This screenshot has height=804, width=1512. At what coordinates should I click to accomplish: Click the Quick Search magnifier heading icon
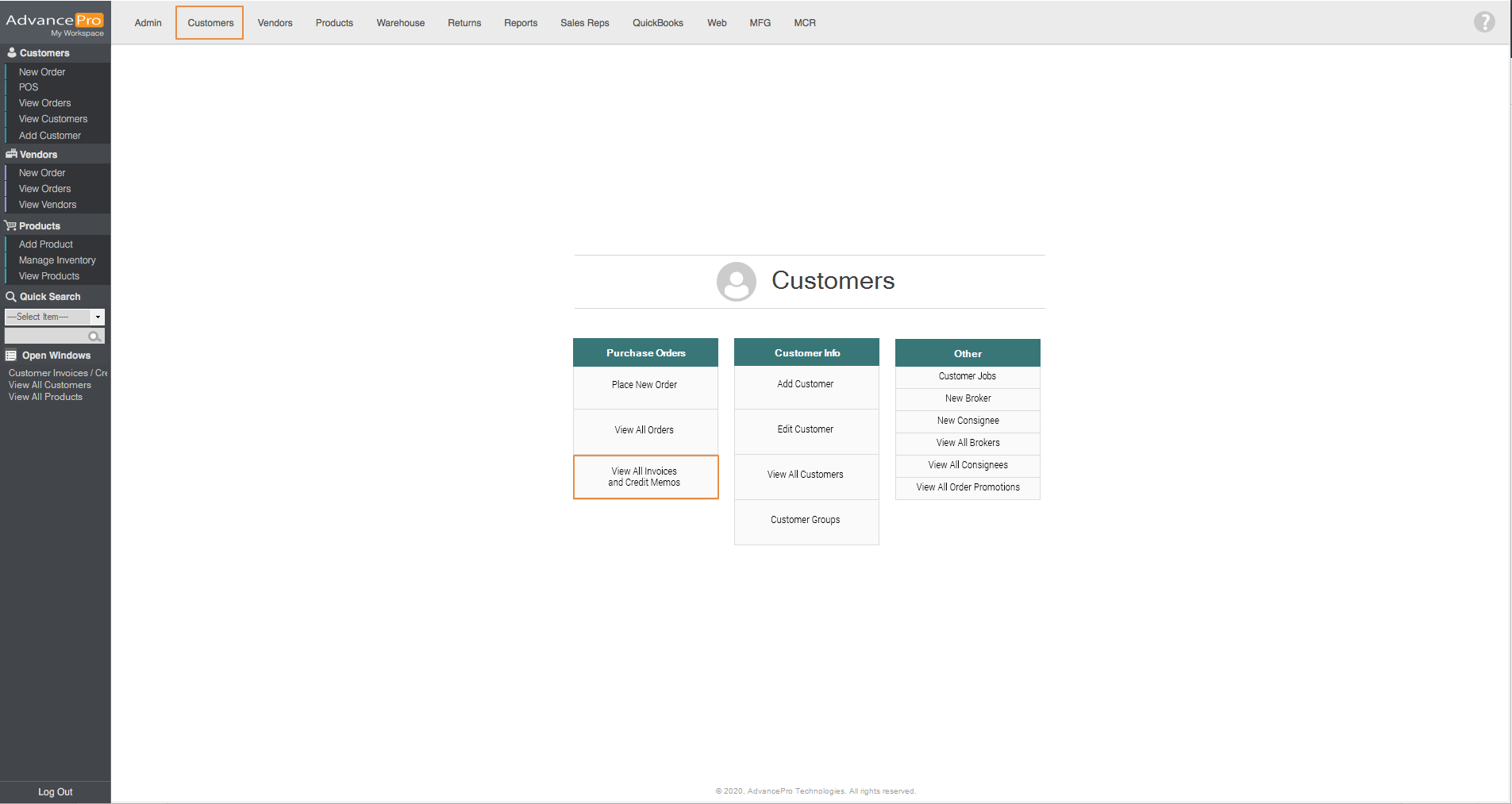coord(11,296)
